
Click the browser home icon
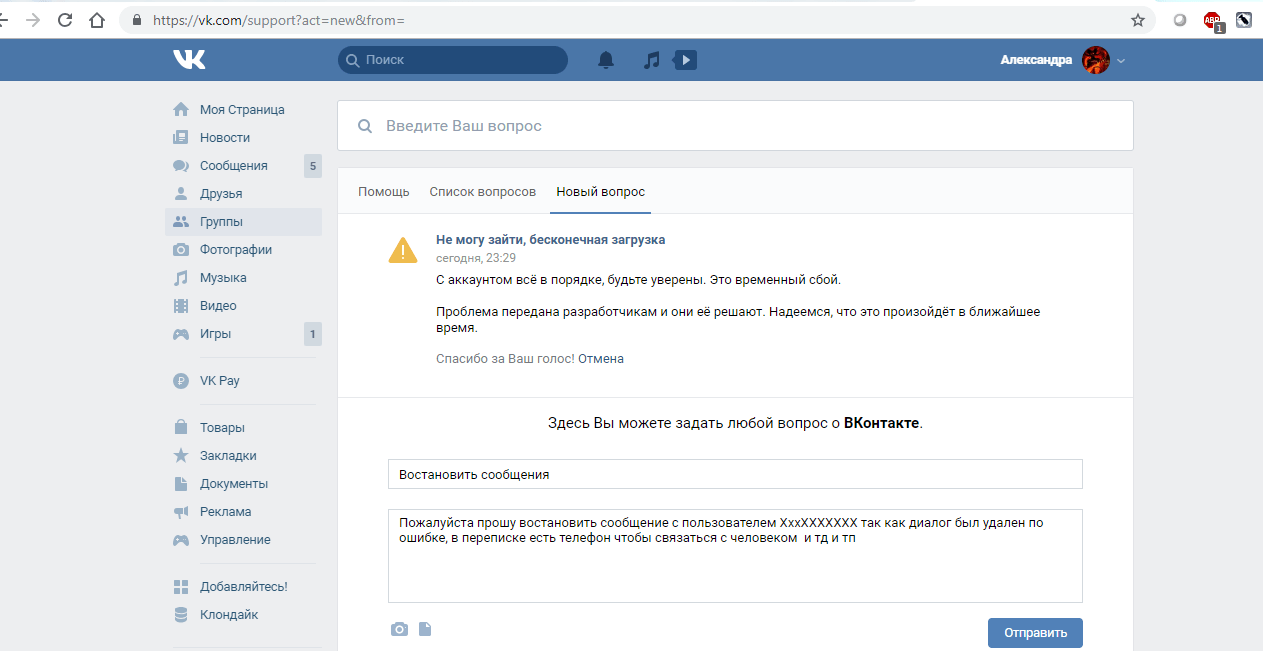(x=97, y=20)
